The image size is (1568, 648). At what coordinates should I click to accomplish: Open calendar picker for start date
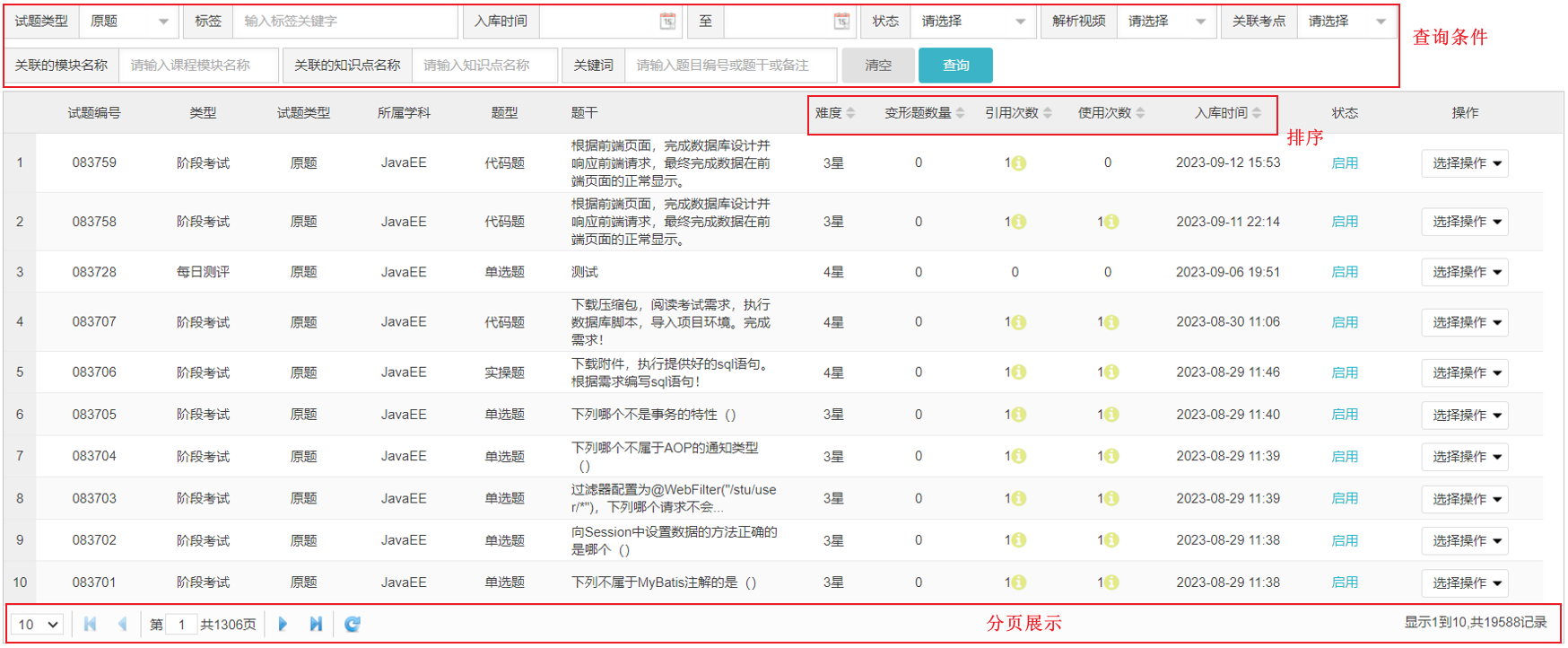click(667, 22)
